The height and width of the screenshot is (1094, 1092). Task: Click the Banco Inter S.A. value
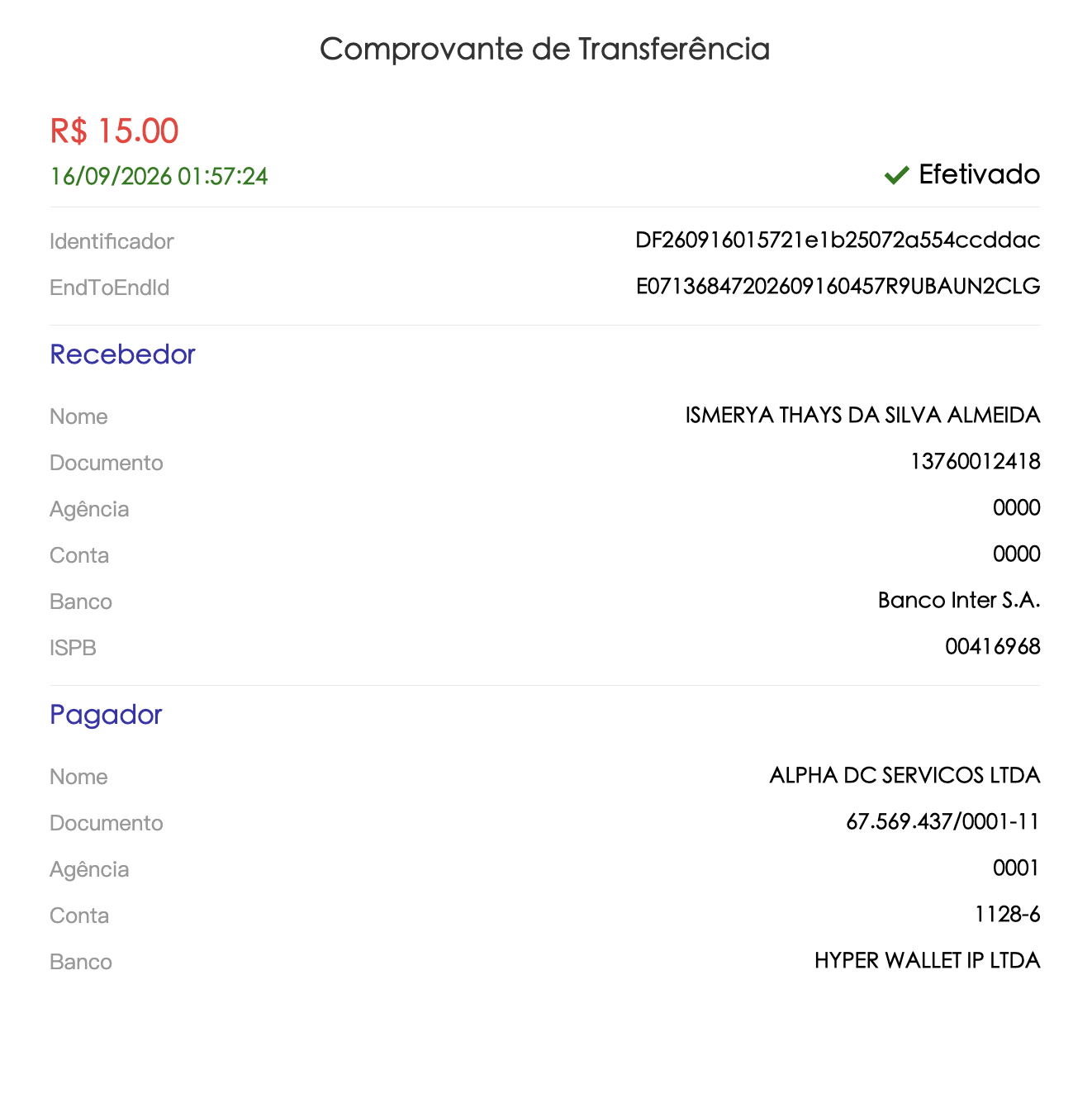(x=959, y=600)
